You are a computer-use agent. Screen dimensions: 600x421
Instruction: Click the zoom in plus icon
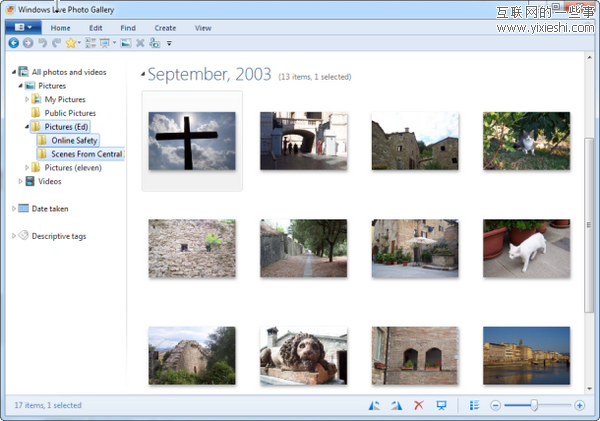[x=580, y=405]
